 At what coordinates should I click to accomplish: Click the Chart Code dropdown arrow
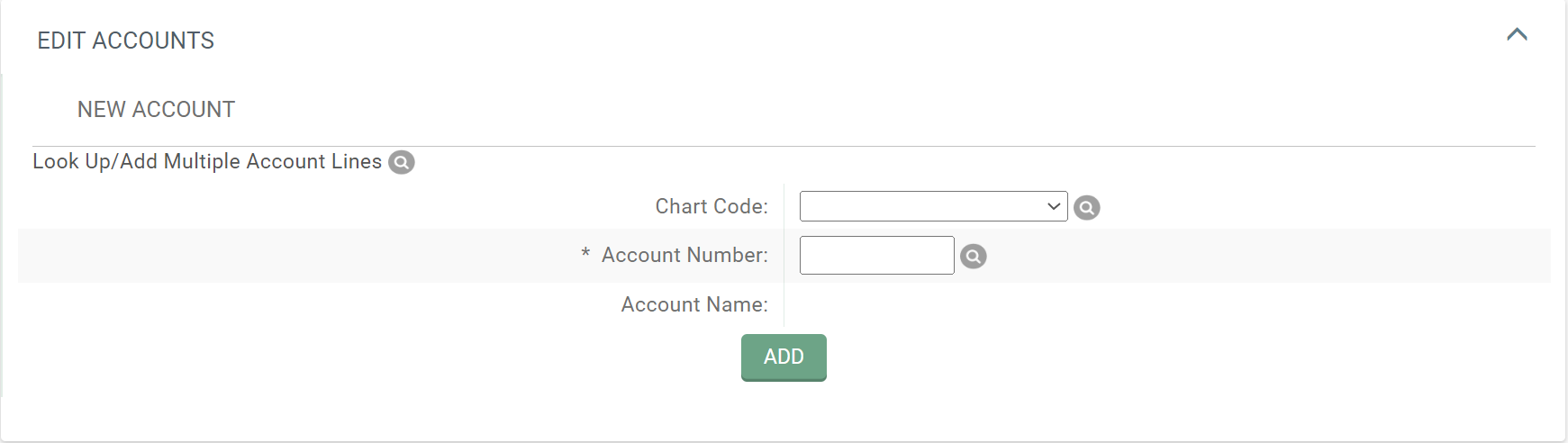coord(1054,206)
